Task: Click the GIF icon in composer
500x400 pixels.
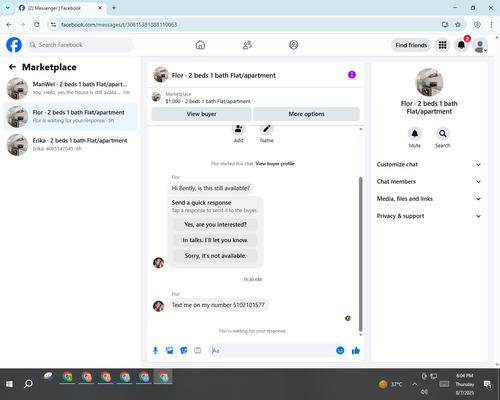Action: pos(198,350)
